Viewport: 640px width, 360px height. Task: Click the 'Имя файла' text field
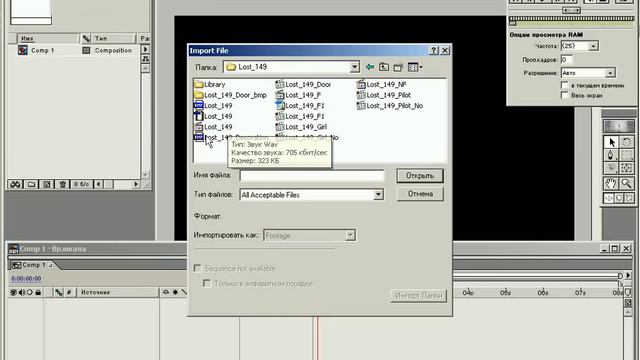(x=312, y=176)
